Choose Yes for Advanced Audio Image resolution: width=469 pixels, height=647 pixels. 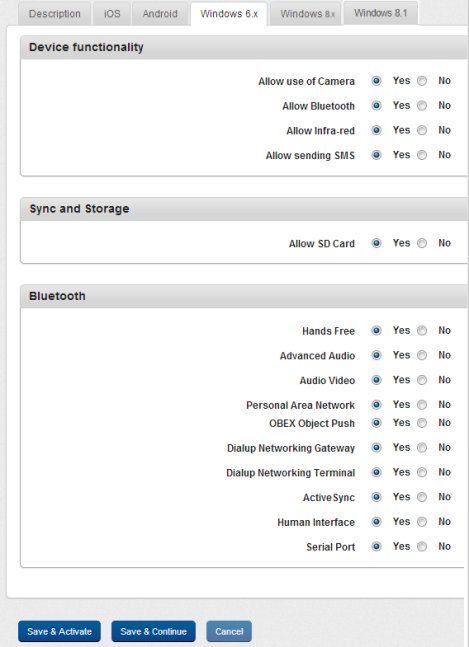coord(376,355)
